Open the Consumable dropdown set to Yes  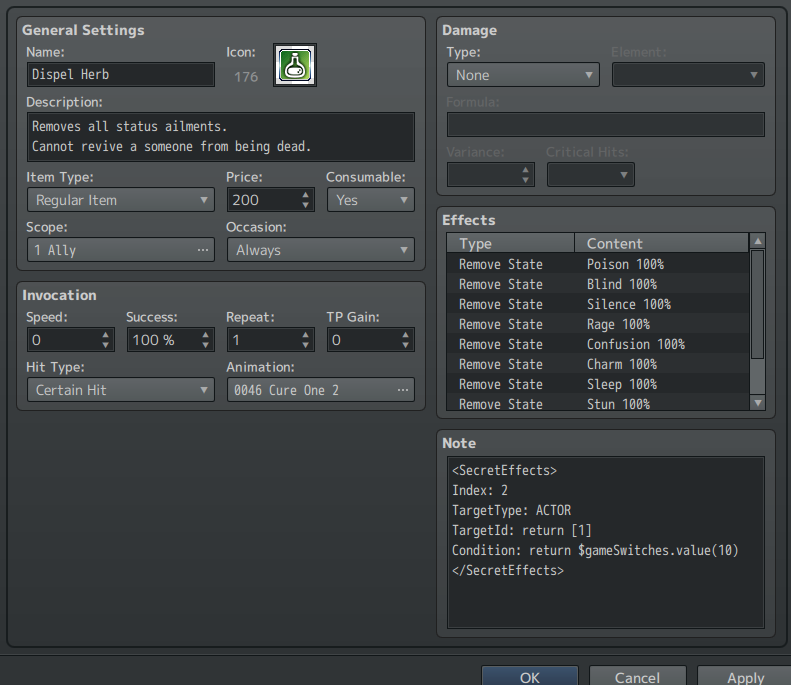click(x=371, y=200)
